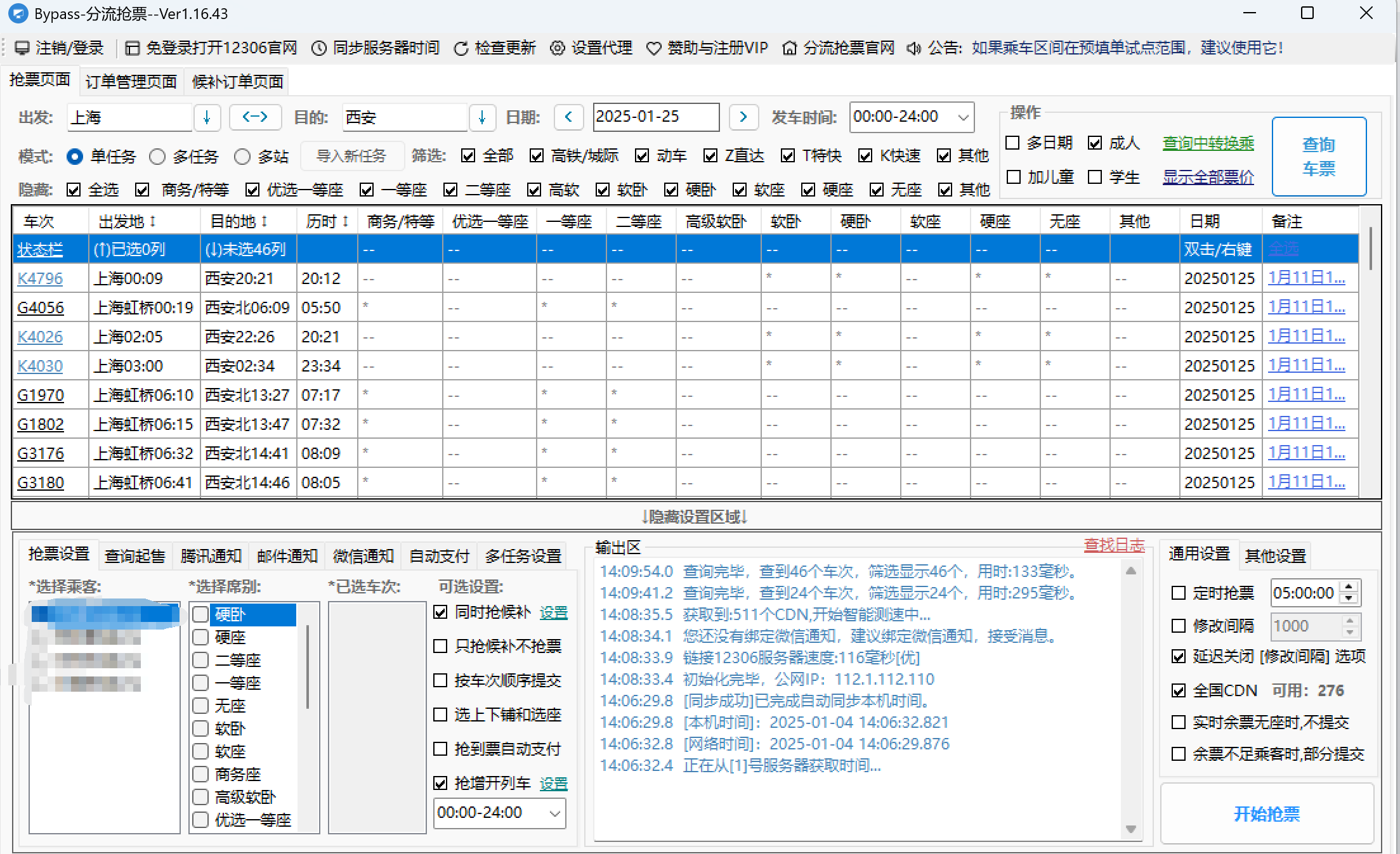Open proxy settings gear icon
Viewport: 1400px width, 854px height.
coord(557,48)
